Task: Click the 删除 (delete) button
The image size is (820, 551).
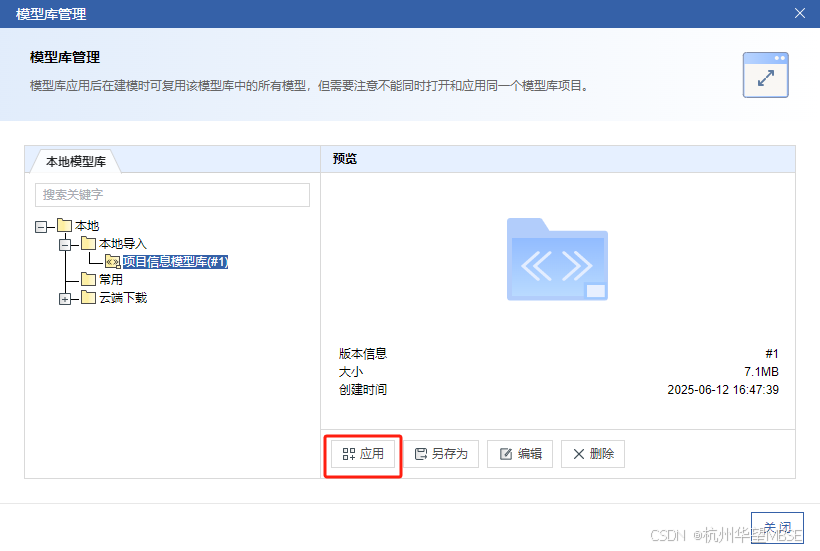Action: (x=593, y=454)
